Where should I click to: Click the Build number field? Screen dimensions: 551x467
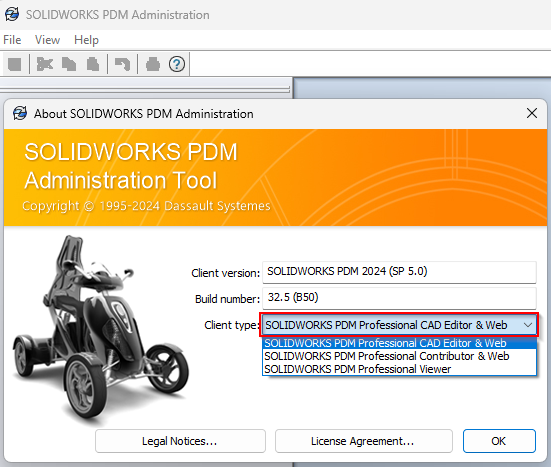399,298
